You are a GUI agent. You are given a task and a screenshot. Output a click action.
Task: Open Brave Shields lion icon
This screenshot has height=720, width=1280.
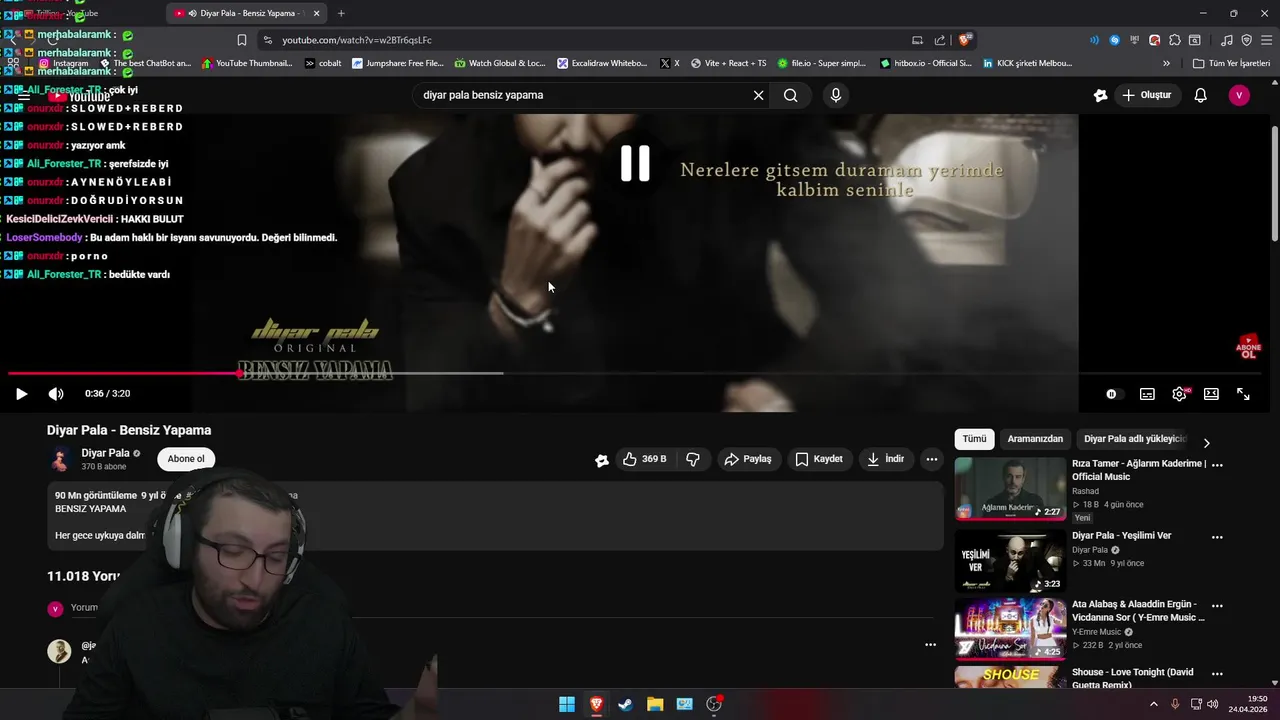tap(964, 40)
